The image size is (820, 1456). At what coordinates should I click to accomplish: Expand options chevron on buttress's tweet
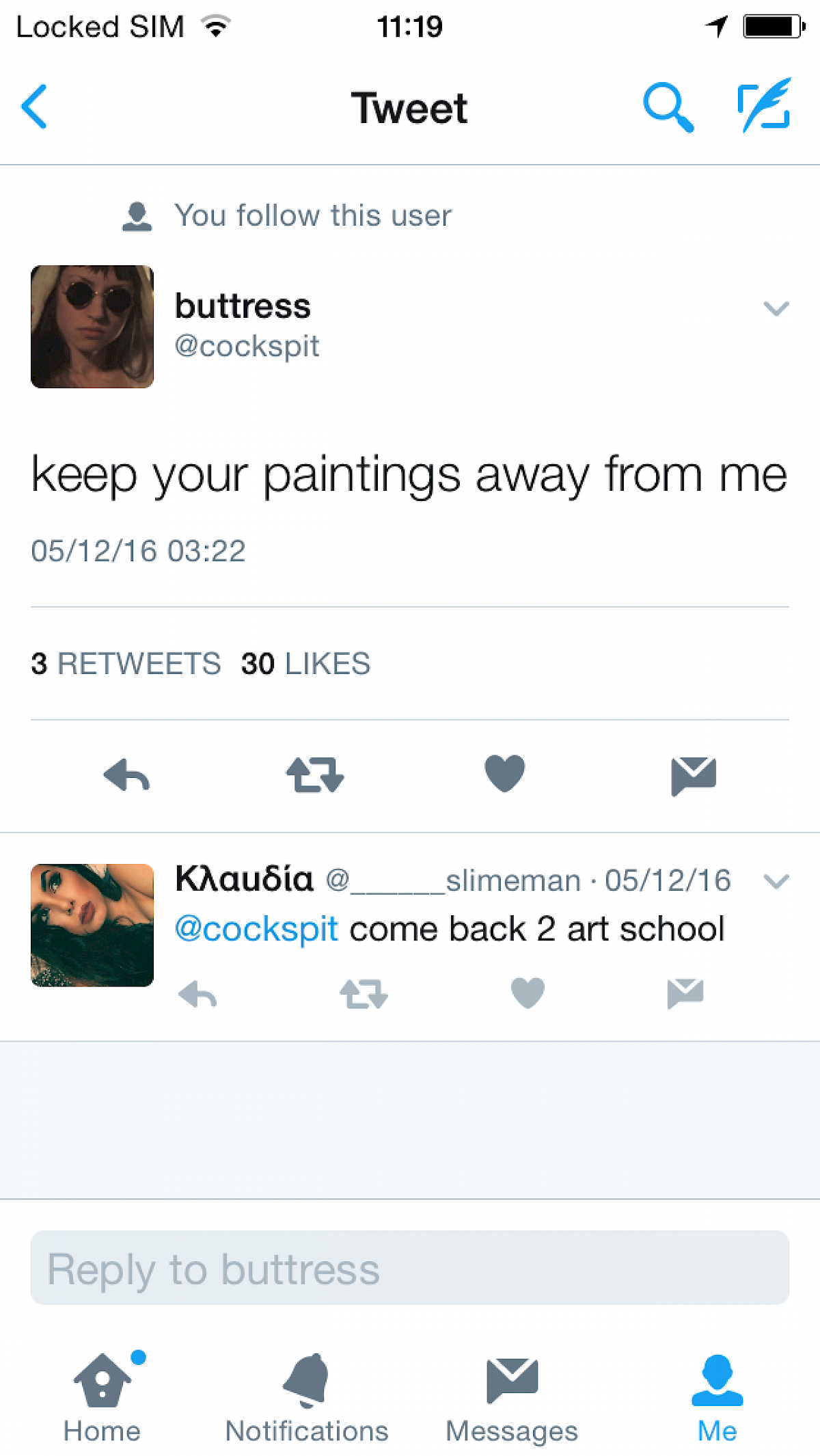tap(776, 308)
